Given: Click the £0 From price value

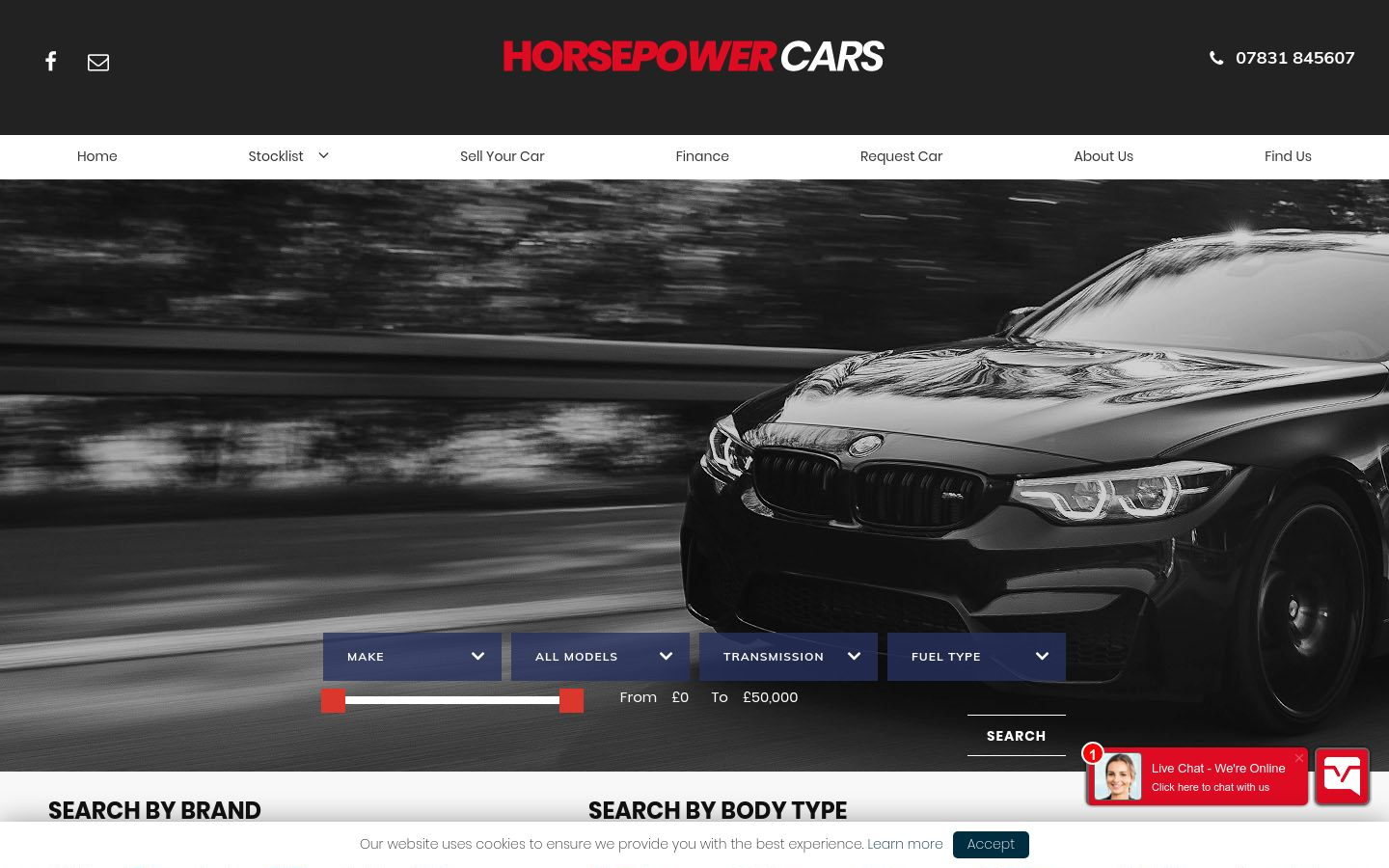Looking at the screenshot, I should point(680,697).
